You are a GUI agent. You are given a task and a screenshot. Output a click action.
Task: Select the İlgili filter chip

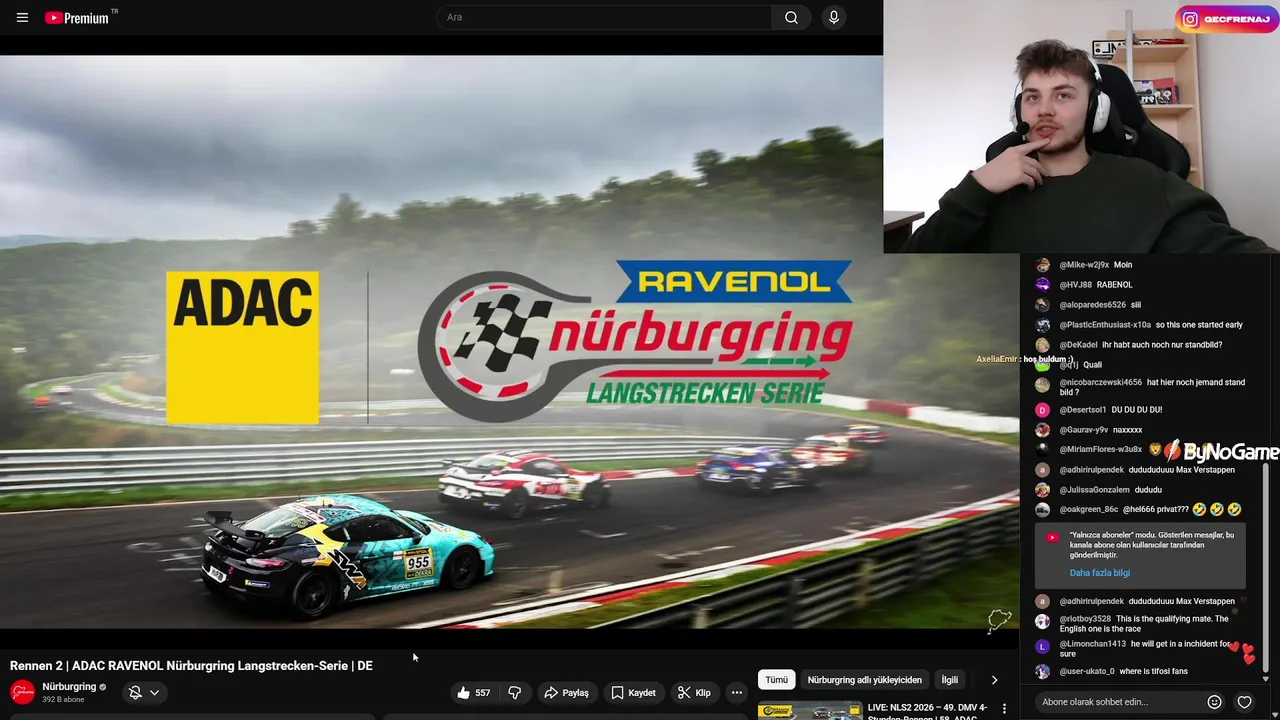pyautogui.click(x=950, y=680)
